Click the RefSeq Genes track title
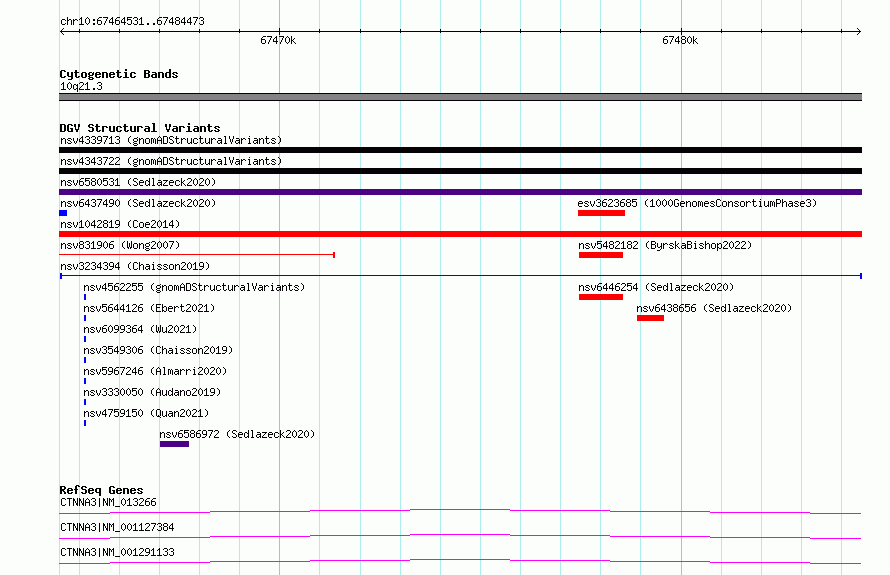The height and width of the screenshot is (575, 890). (x=101, y=490)
